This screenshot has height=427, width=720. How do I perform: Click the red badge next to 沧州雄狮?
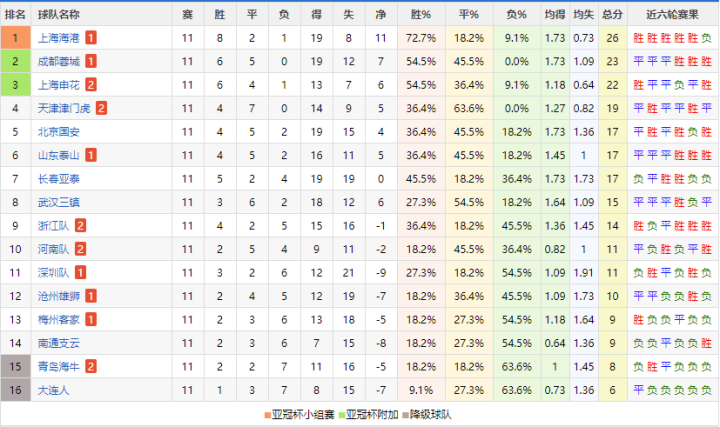pyautogui.click(x=91, y=296)
